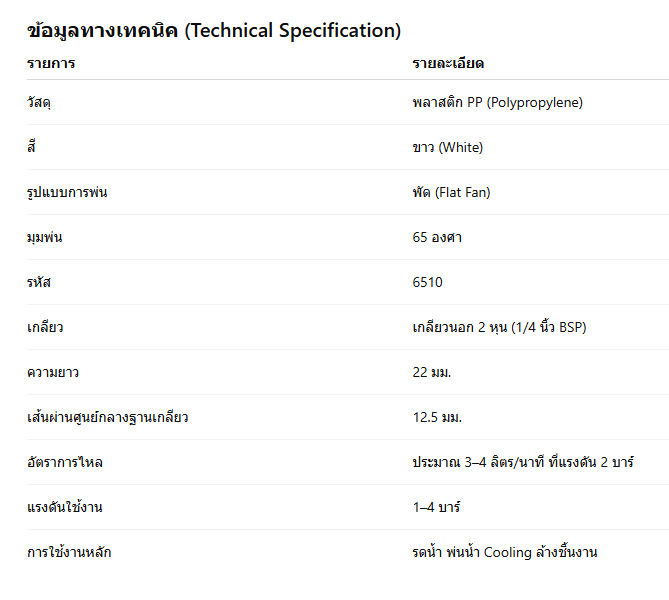This screenshot has height=600, width=669.
Task: Click the code value 6510
Action: tap(427, 282)
